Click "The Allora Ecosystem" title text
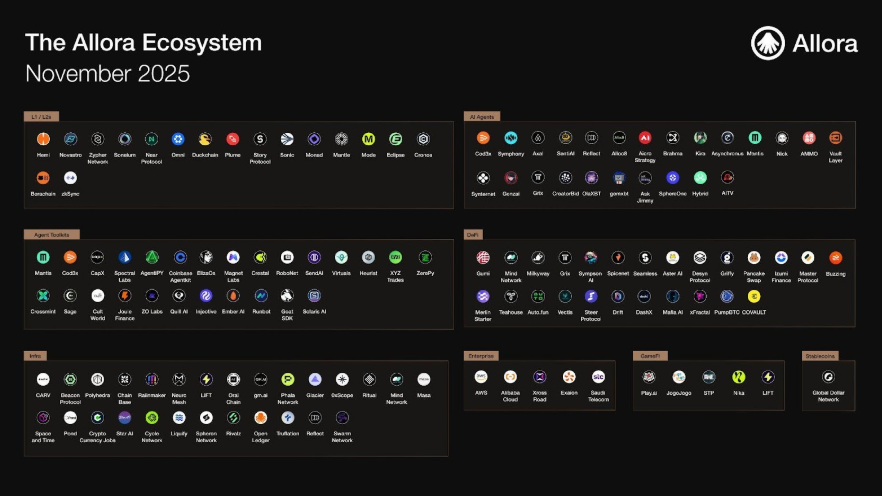 pyautogui.click(x=143, y=43)
